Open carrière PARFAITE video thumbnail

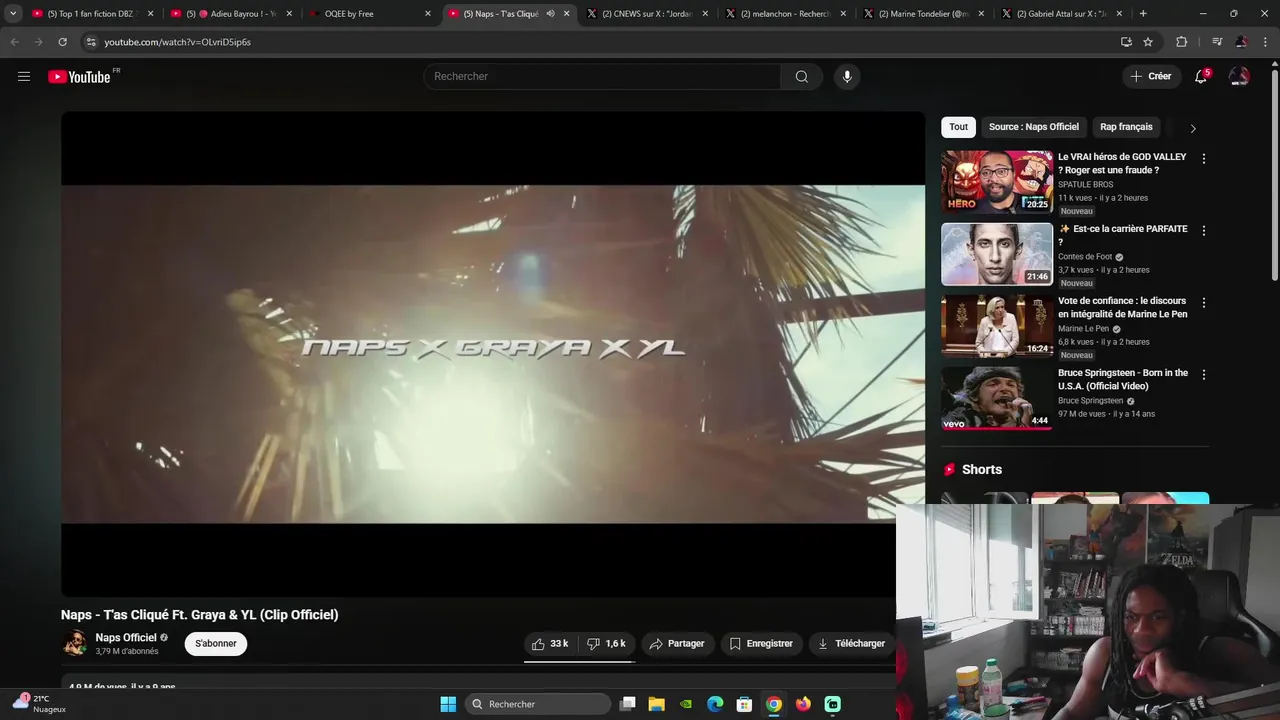[997, 253]
